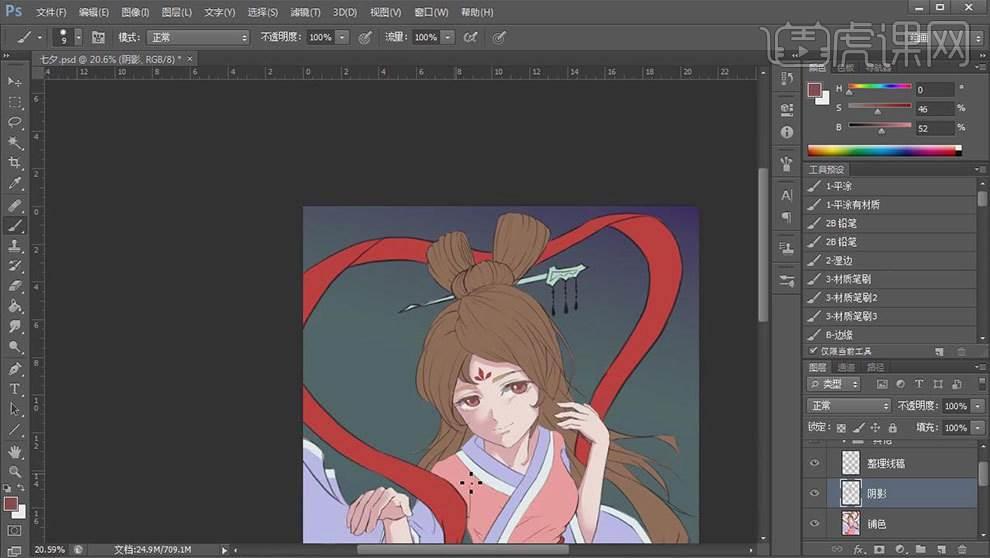990x558 pixels.
Task: Select the Paint Bucket tool
Action: [x=15, y=306]
